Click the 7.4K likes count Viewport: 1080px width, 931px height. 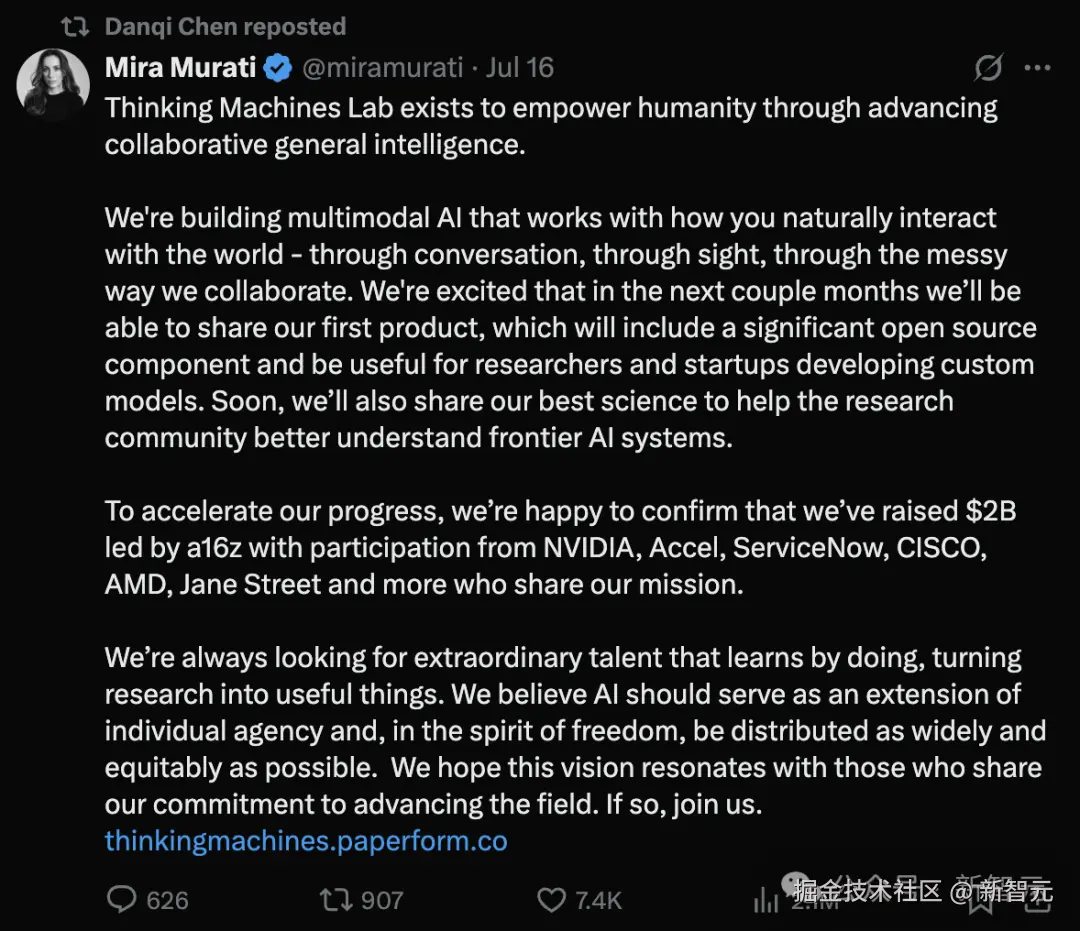click(x=598, y=900)
